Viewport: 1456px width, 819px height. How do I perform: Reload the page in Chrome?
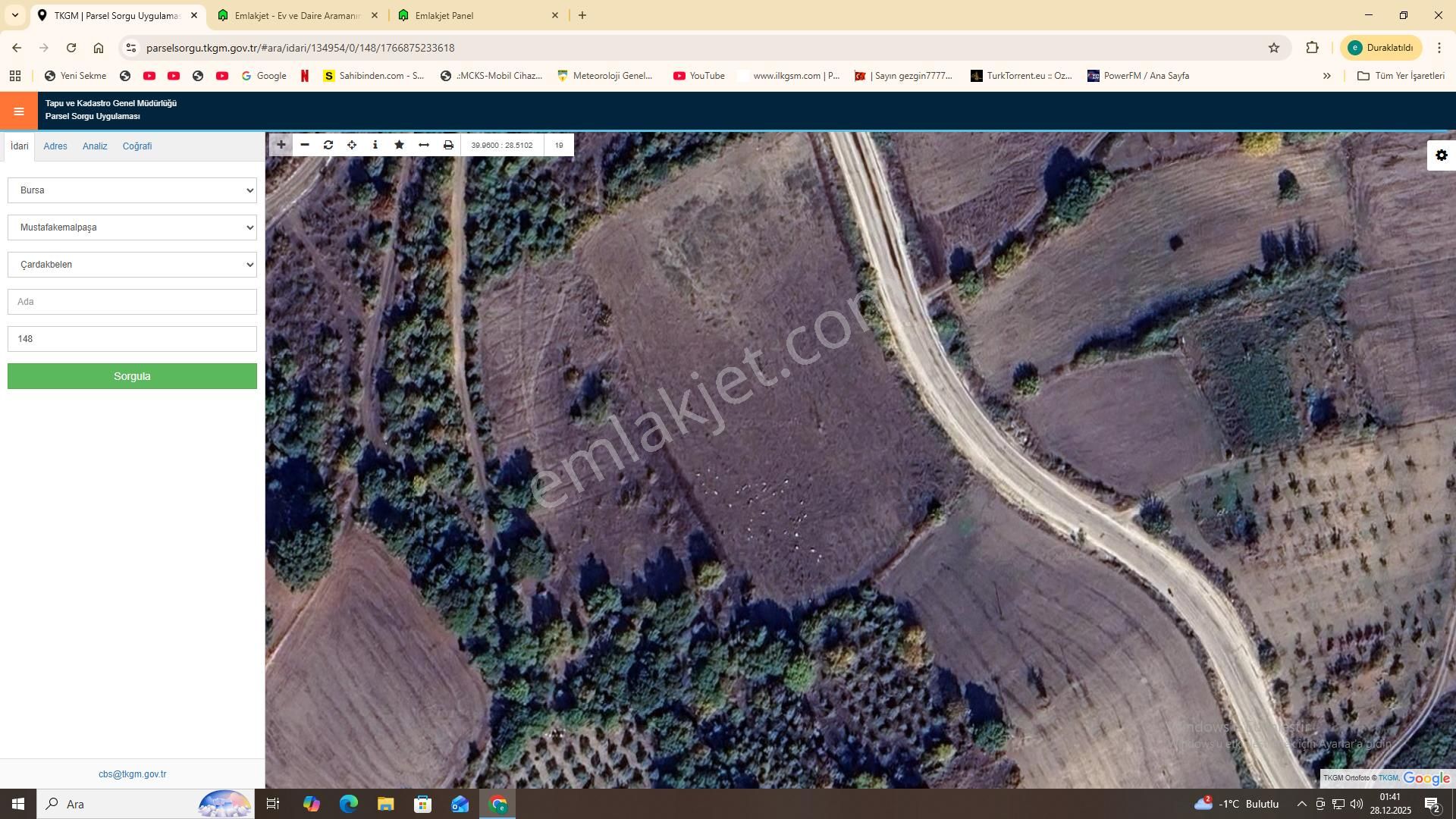pyautogui.click(x=71, y=48)
